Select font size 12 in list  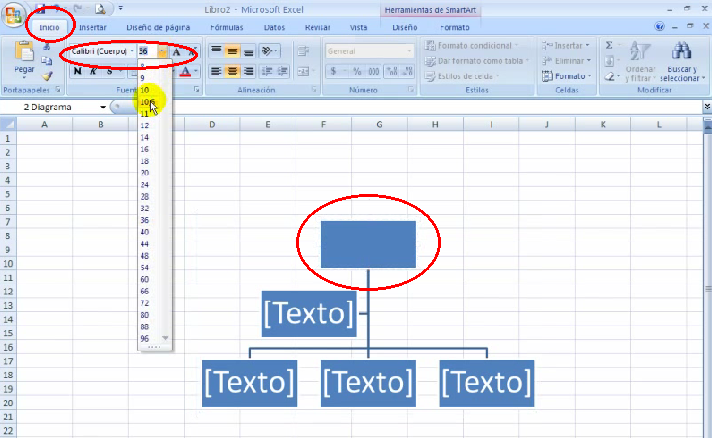(x=145, y=125)
